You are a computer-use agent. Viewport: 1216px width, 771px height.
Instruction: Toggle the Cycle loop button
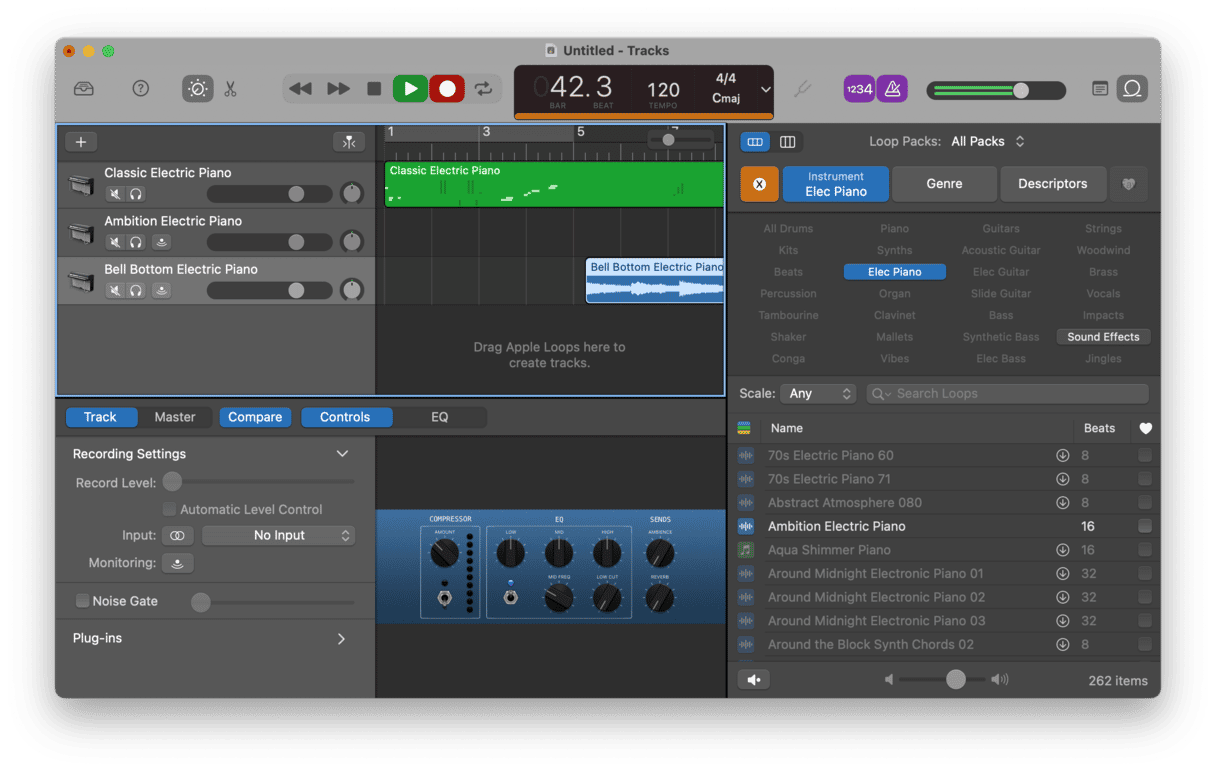[484, 89]
